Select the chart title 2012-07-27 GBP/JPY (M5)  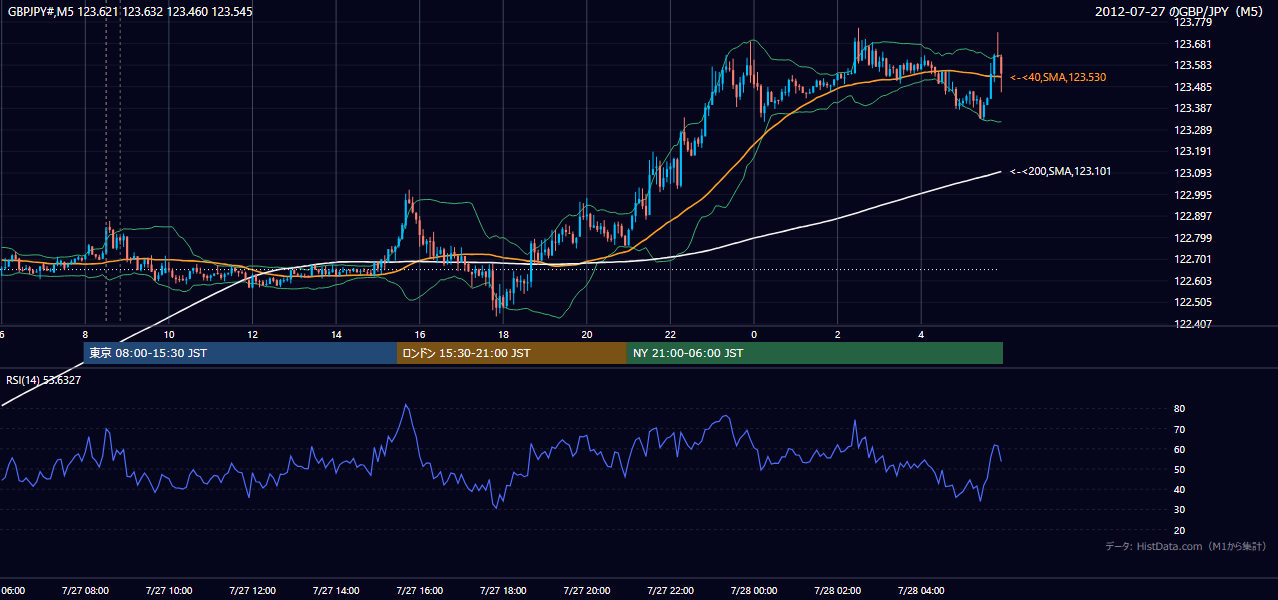[x=1180, y=12]
